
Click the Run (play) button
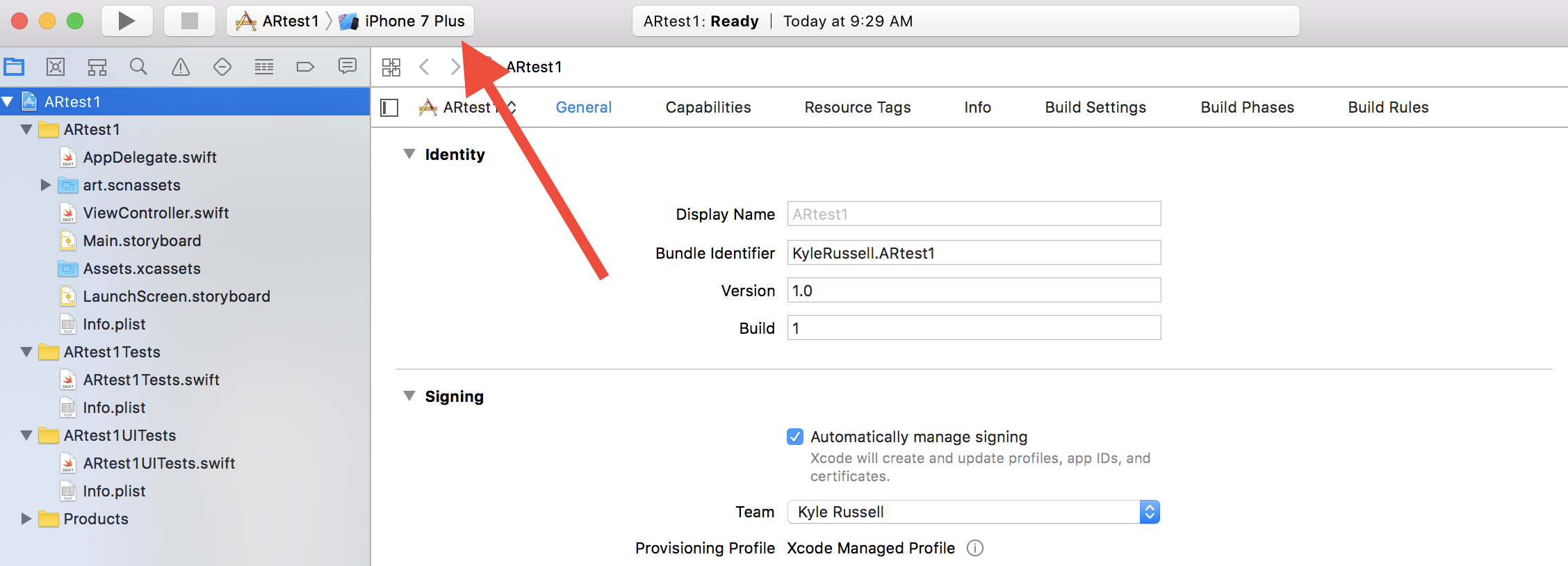pyautogui.click(x=126, y=21)
